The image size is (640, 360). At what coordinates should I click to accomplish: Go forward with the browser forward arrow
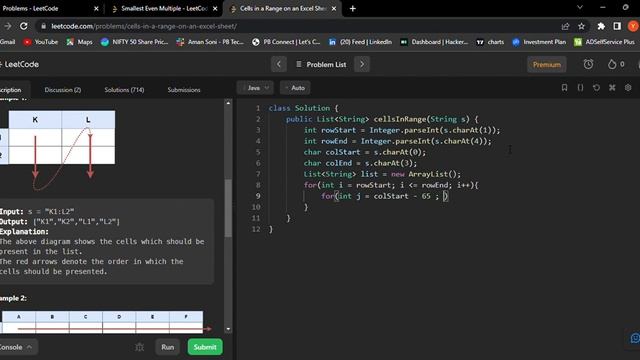pyautogui.click(x=7, y=26)
